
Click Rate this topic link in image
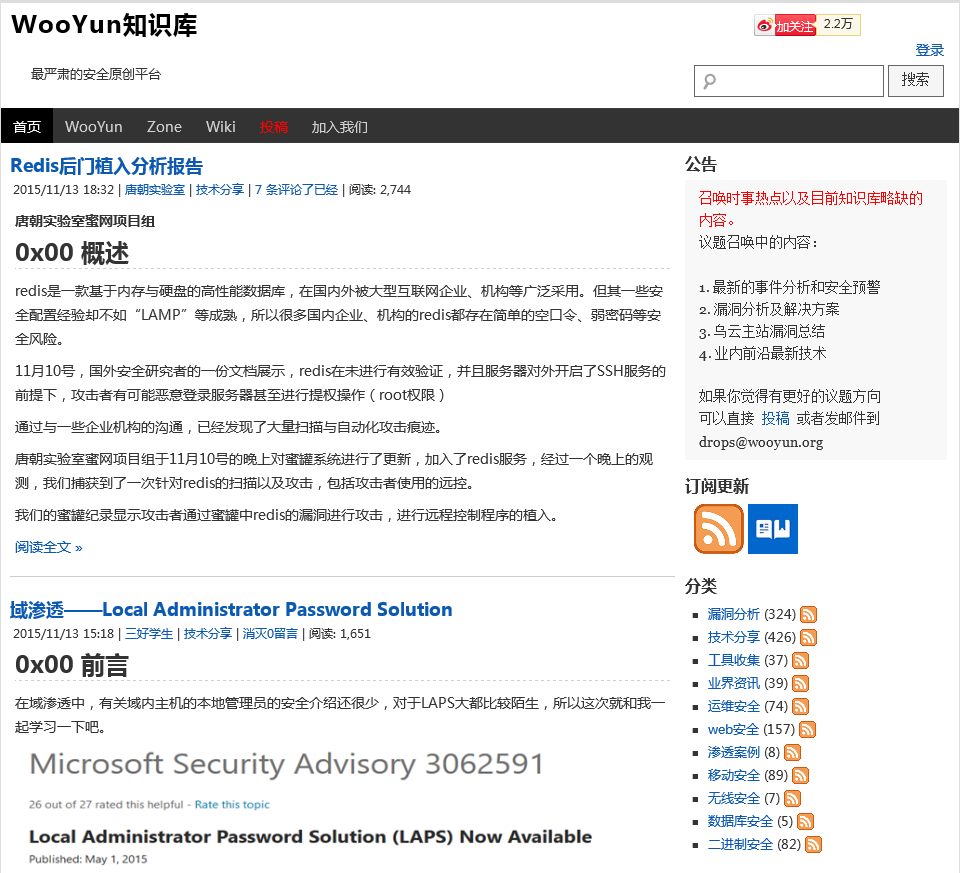tap(232, 804)
